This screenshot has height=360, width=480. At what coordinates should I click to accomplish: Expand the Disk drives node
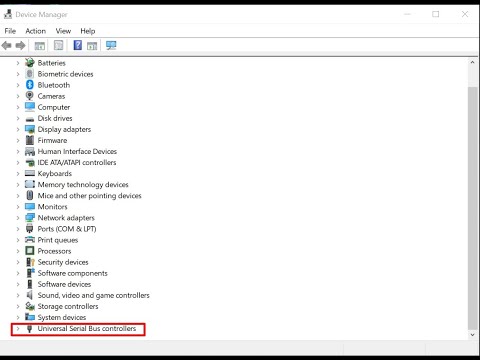(x=18, y=118)
